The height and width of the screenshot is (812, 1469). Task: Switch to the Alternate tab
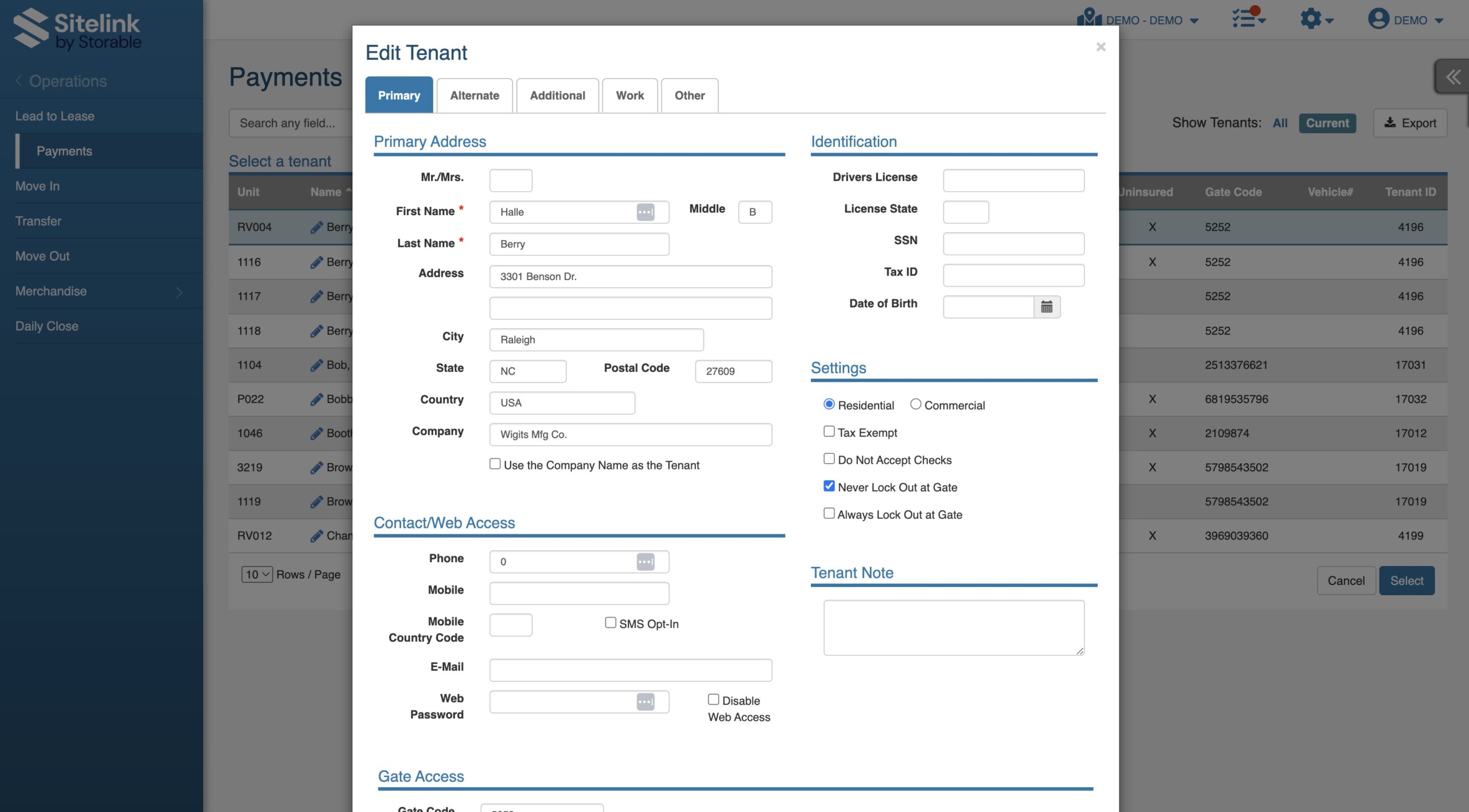point(474,95)
